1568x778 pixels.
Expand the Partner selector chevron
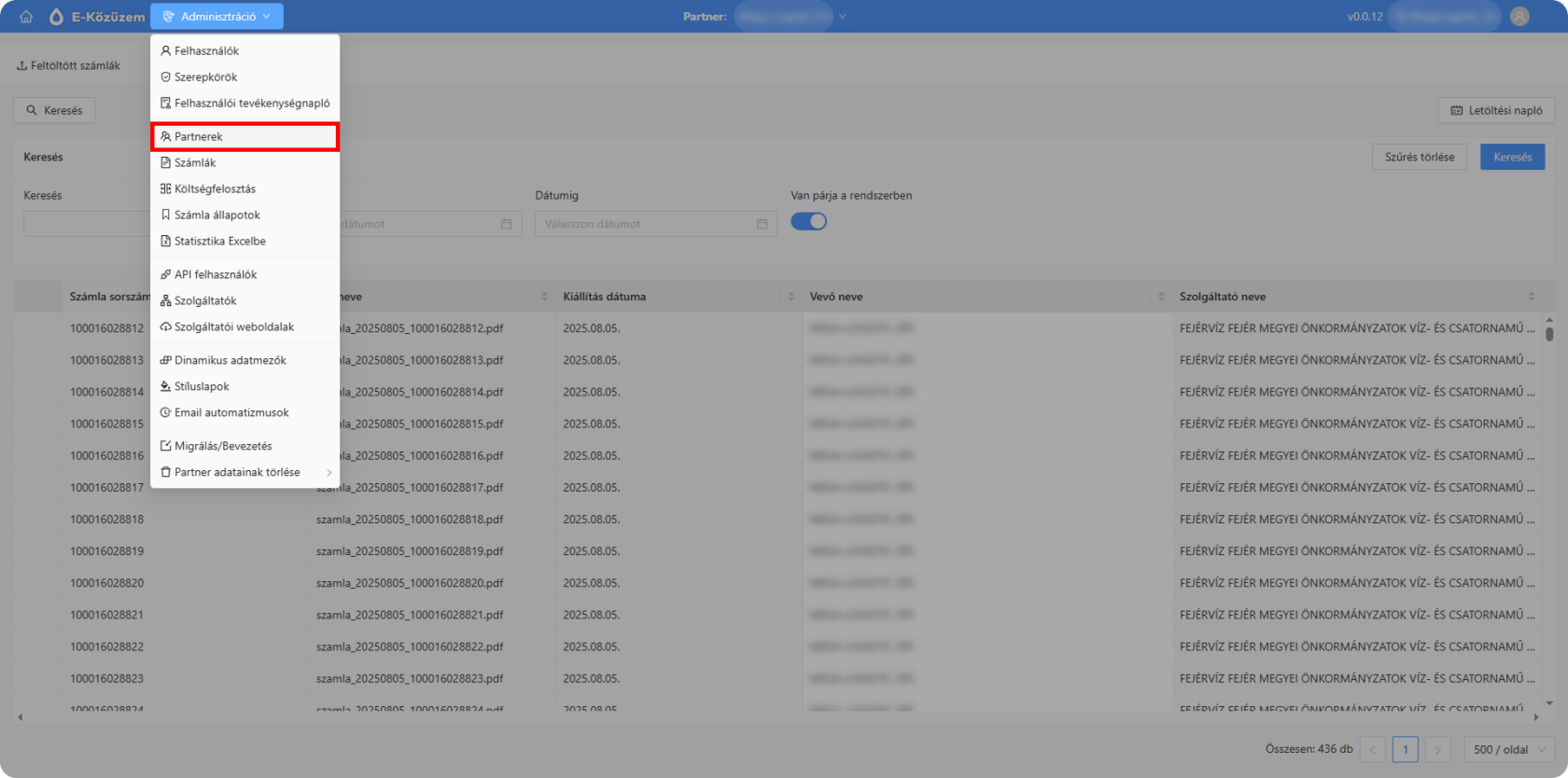click(842, 17)
